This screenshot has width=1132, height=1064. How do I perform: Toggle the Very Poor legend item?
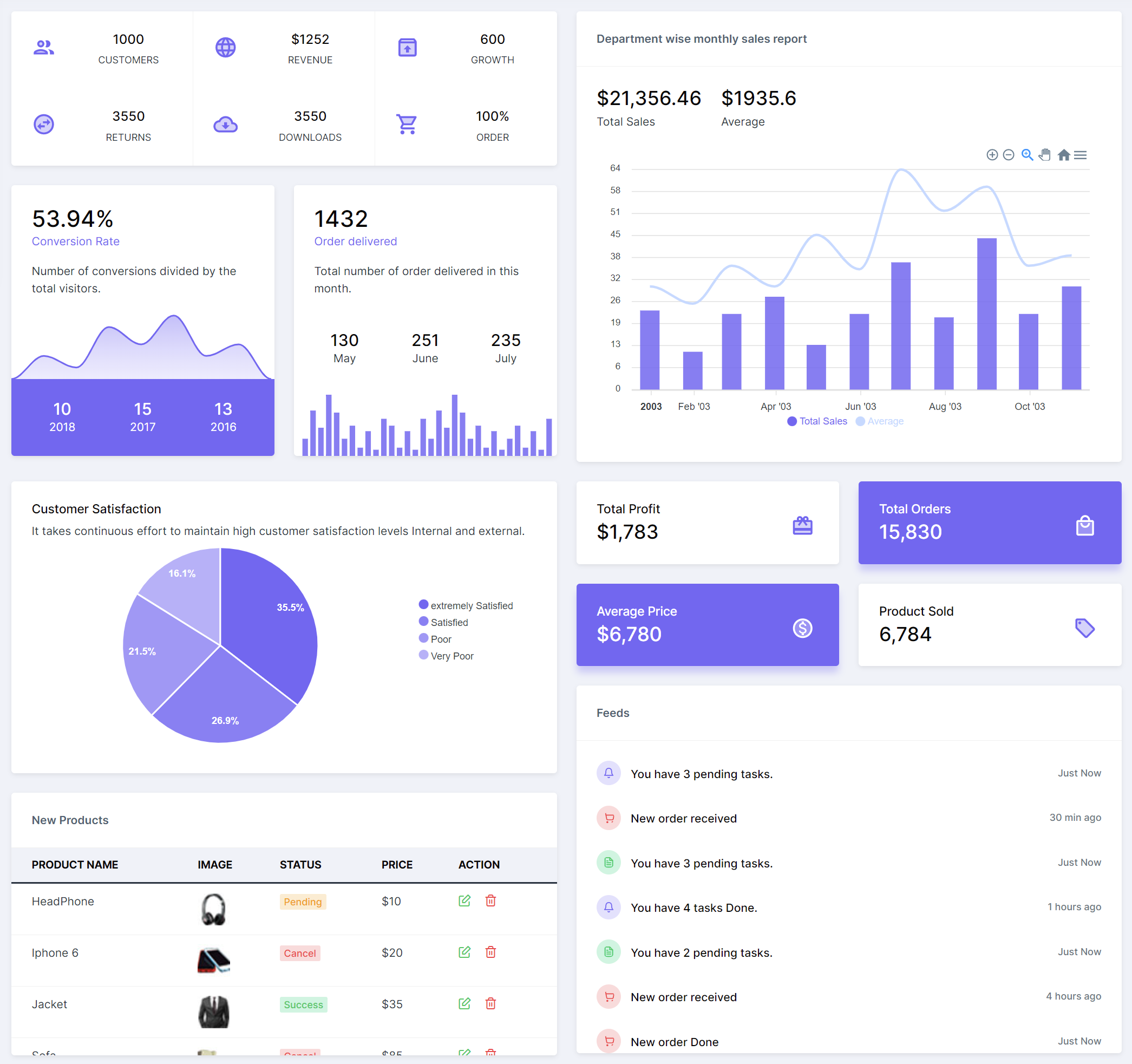point(452,656)
